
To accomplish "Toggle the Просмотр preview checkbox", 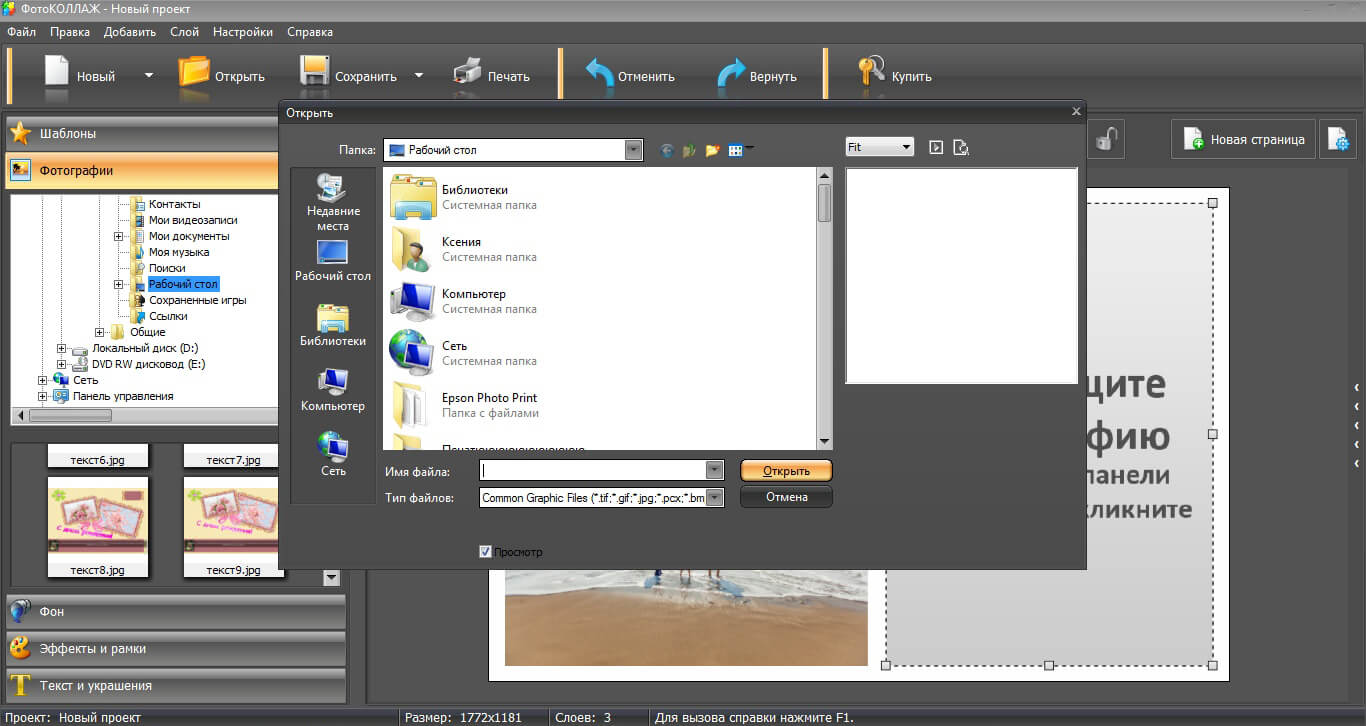I will (x=486, y=551).
